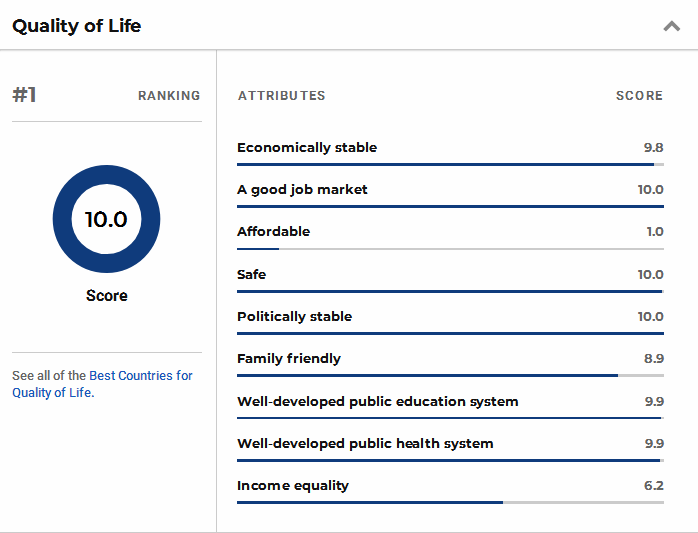Open the Best Countries for Quality of Life link
This screenshot has height=533, width=698.
102,384
